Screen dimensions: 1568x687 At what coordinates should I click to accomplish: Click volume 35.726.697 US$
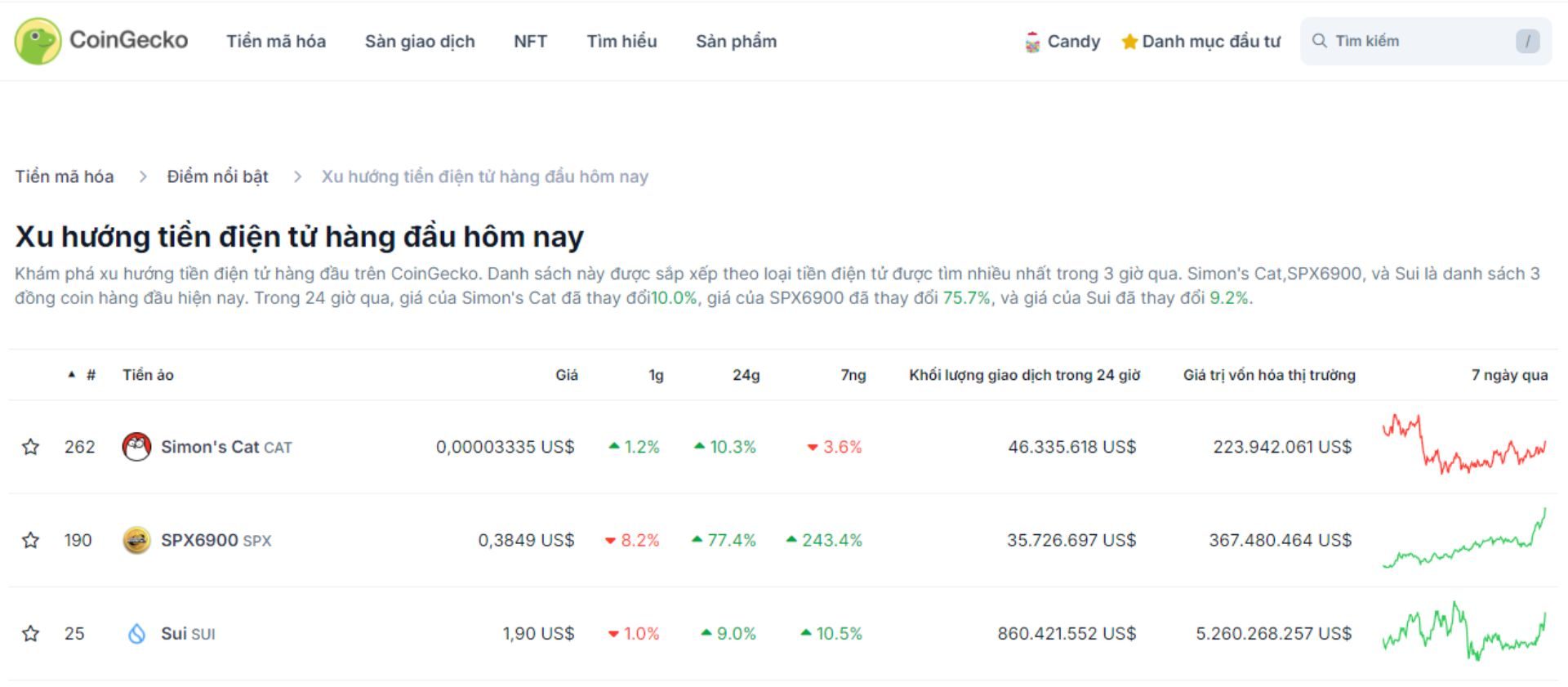click(x=1071, y=540)
